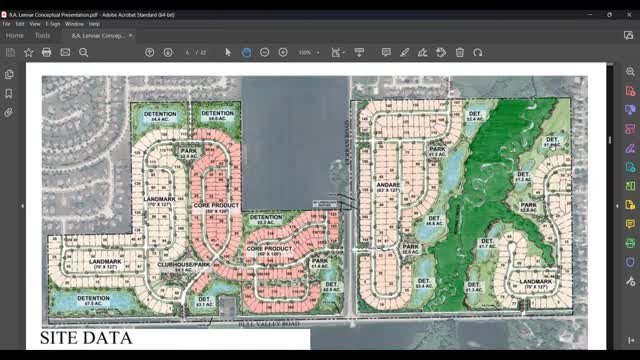
Task: Send file by email envelope icon
Action: coord(65,52)
